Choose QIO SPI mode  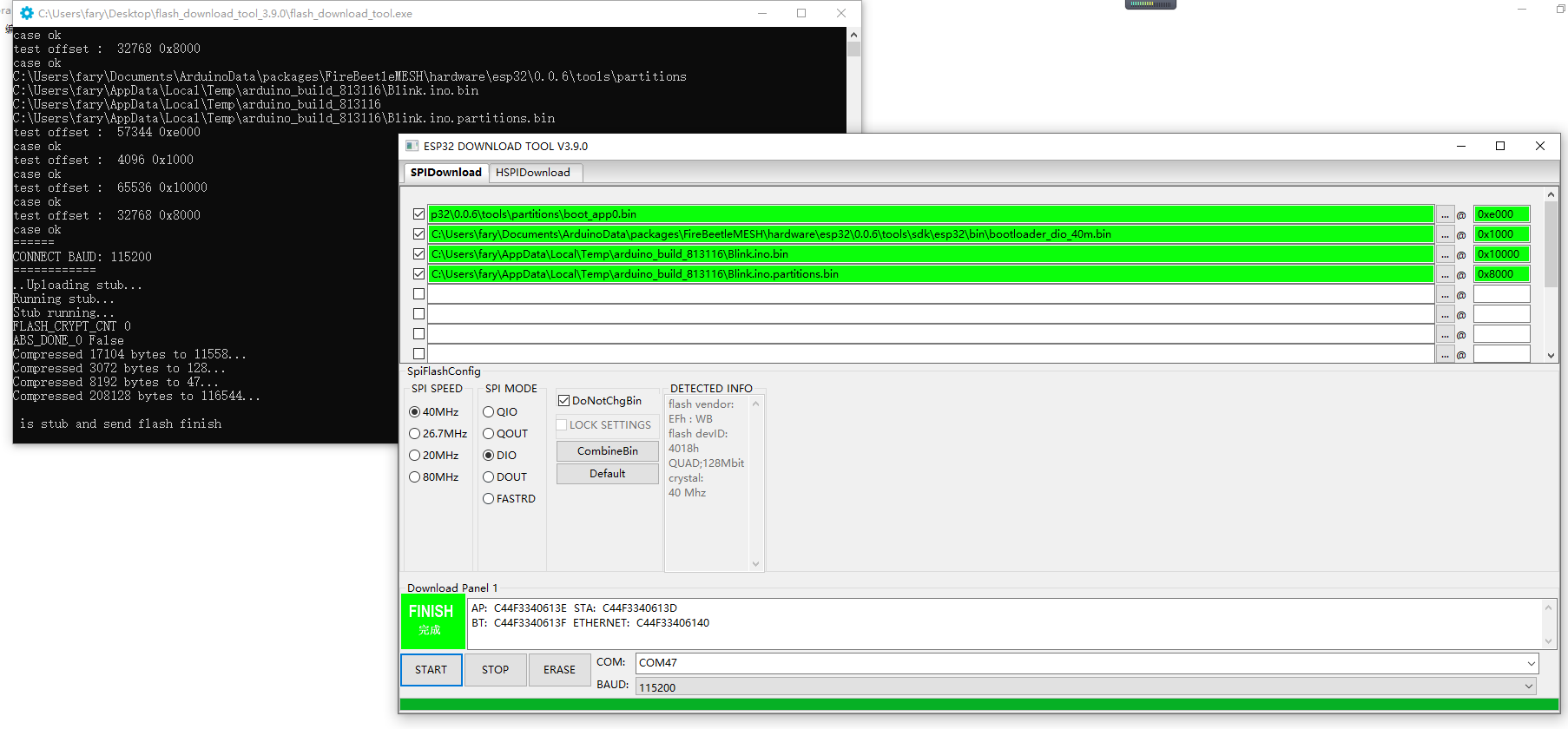click(x=500, y=412)
